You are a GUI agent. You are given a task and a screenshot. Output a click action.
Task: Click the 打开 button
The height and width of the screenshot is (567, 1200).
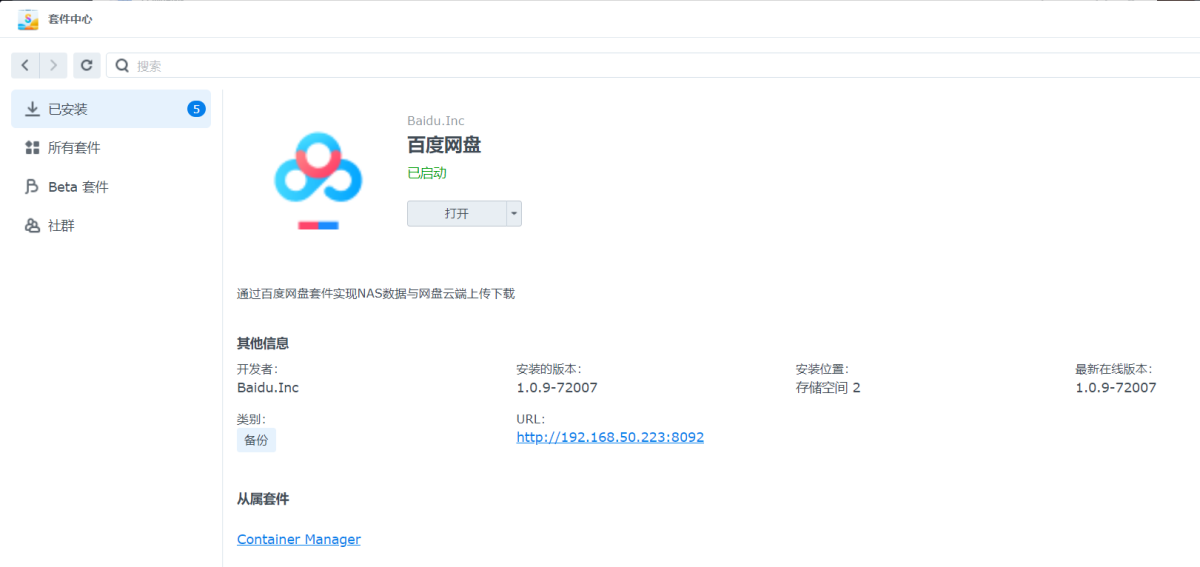[457, 214]
